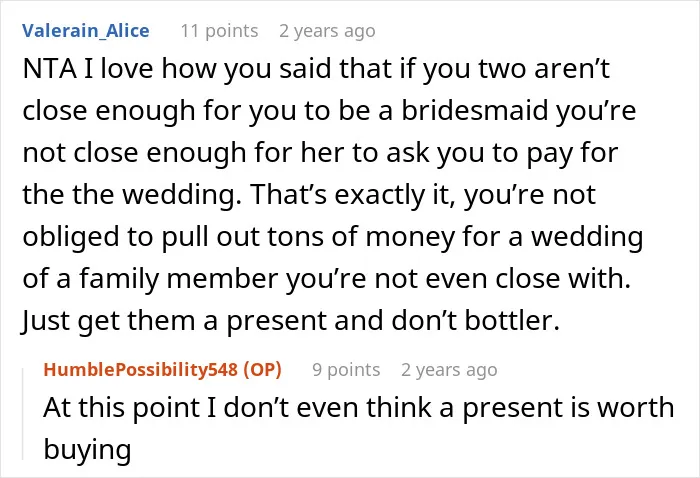This screenshot has width=700, height=478.
Task: Click the word 'buying' in OP's reply
Action: pos(88,449)
